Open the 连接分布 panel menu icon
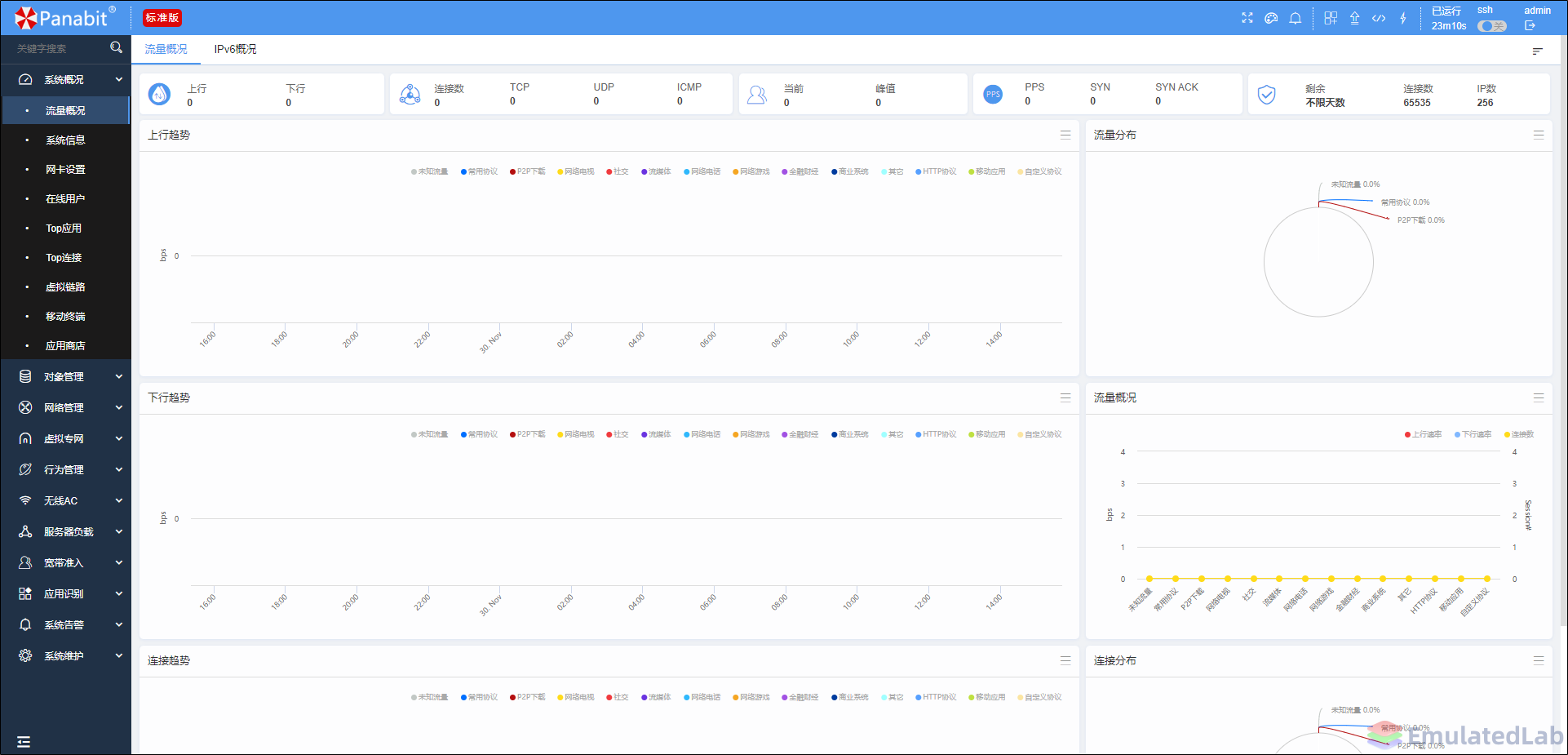 (1539, 660)
